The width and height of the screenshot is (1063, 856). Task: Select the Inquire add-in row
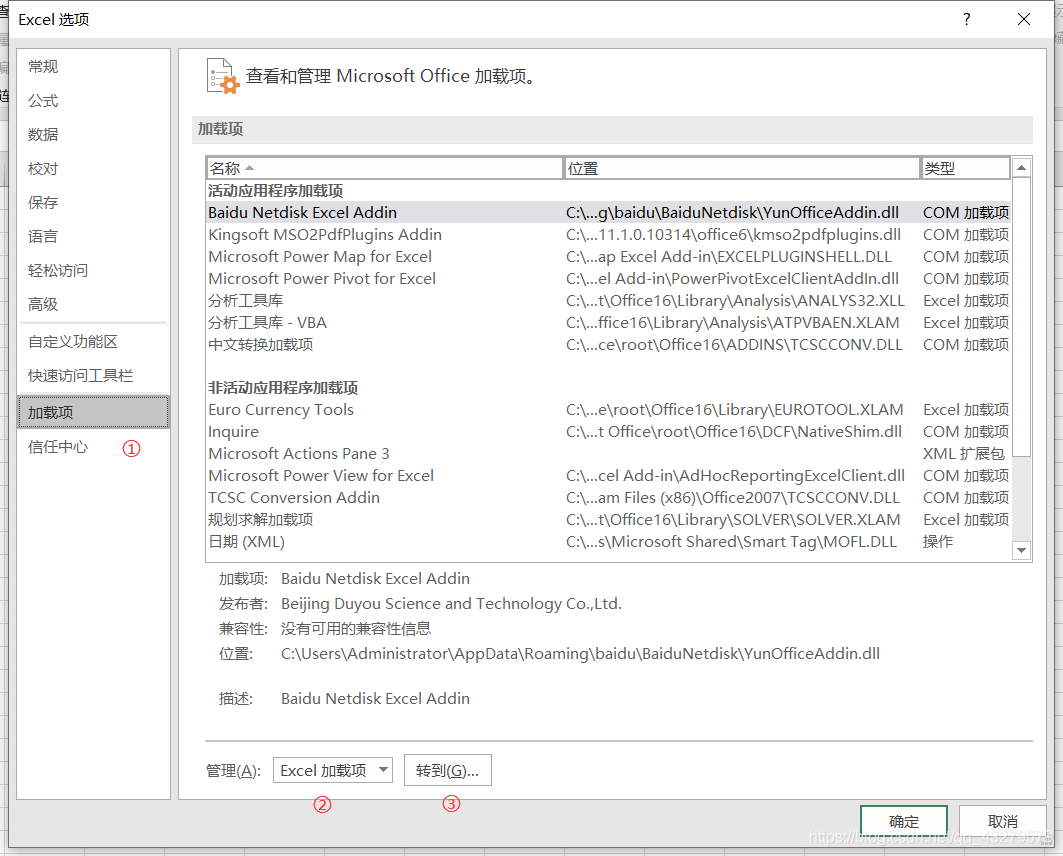coord(608,432)
